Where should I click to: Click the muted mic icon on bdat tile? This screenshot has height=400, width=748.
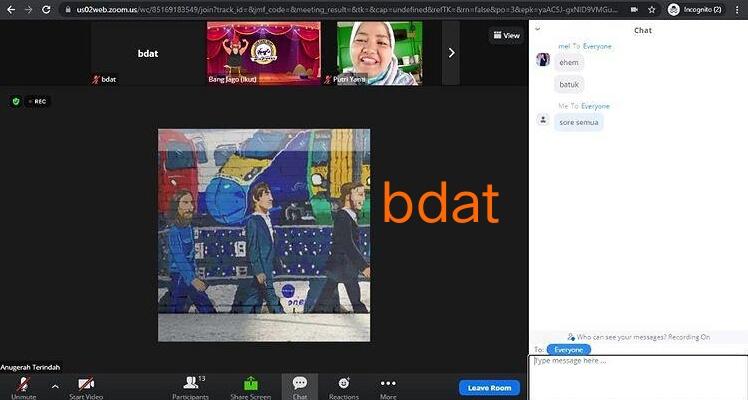(x=95, y=80)
